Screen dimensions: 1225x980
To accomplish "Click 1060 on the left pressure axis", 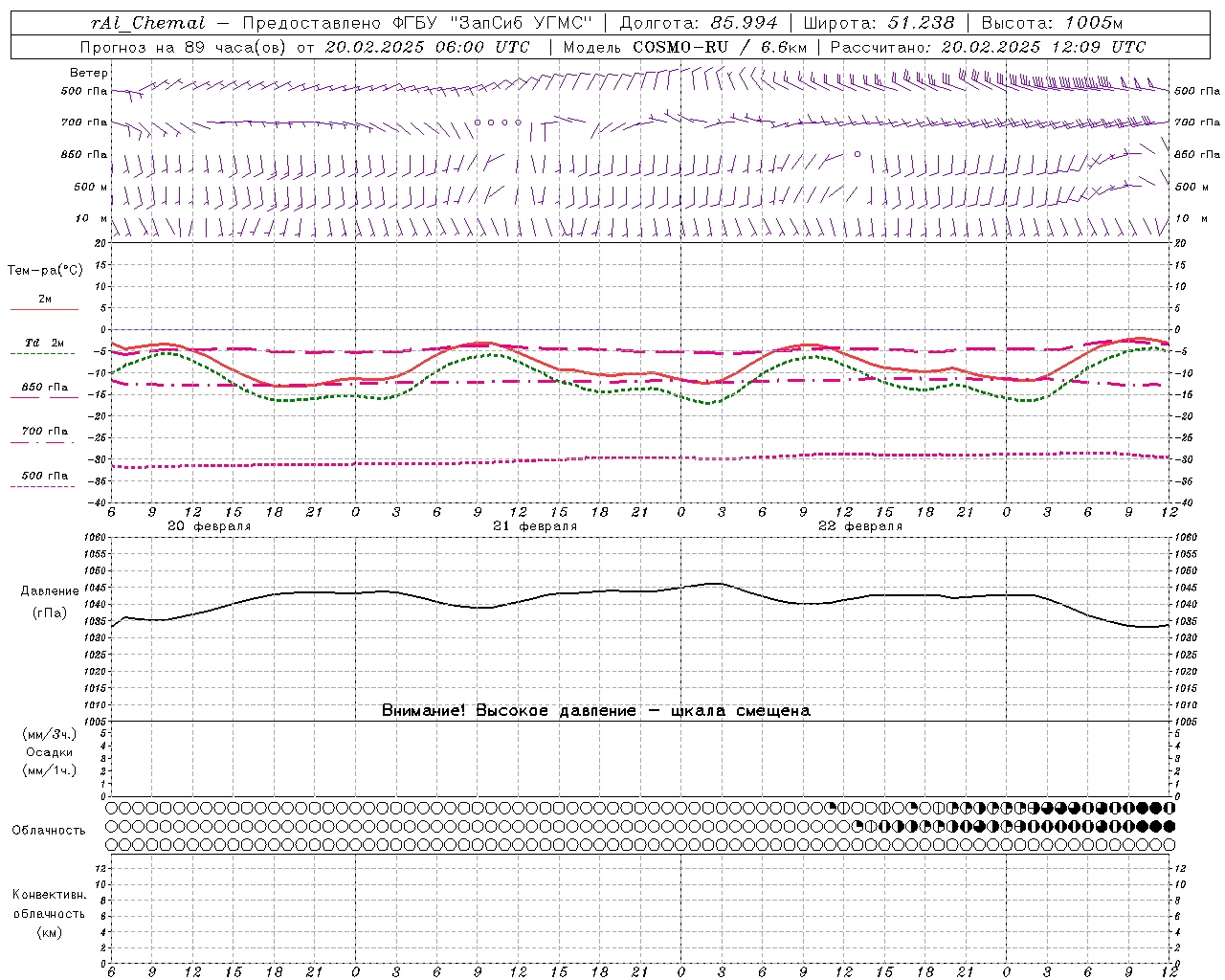I will [94, 538].
